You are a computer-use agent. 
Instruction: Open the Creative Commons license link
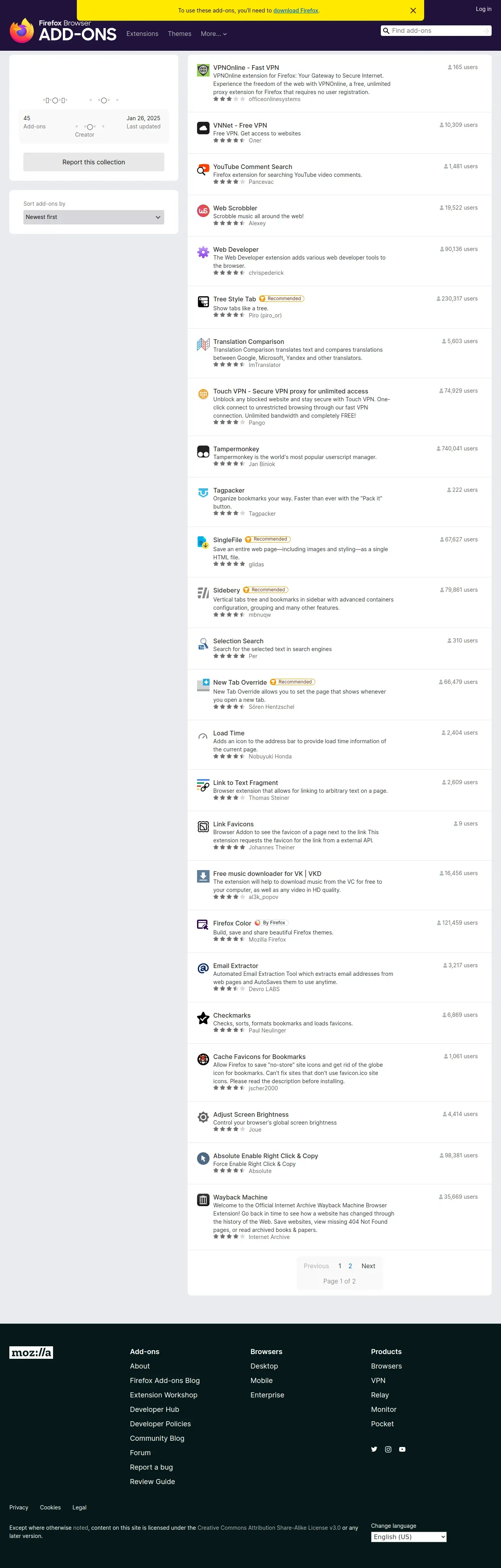pos(269,1528)
